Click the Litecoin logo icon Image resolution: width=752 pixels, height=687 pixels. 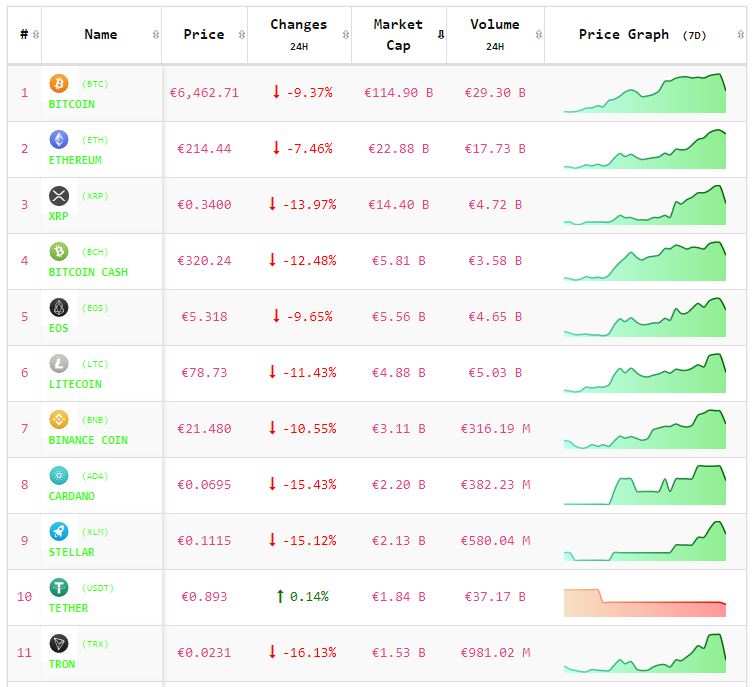[x=59, y=364]
